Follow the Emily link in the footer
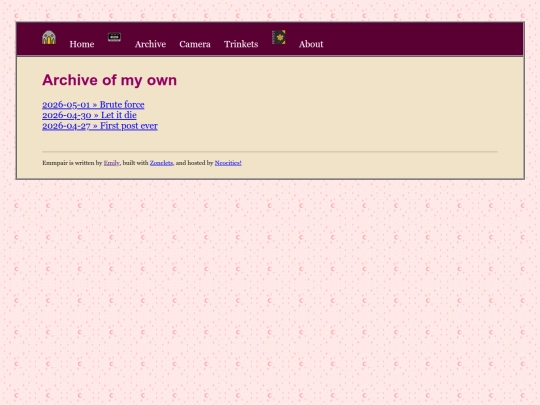540x405 pixels. point(112,163)
